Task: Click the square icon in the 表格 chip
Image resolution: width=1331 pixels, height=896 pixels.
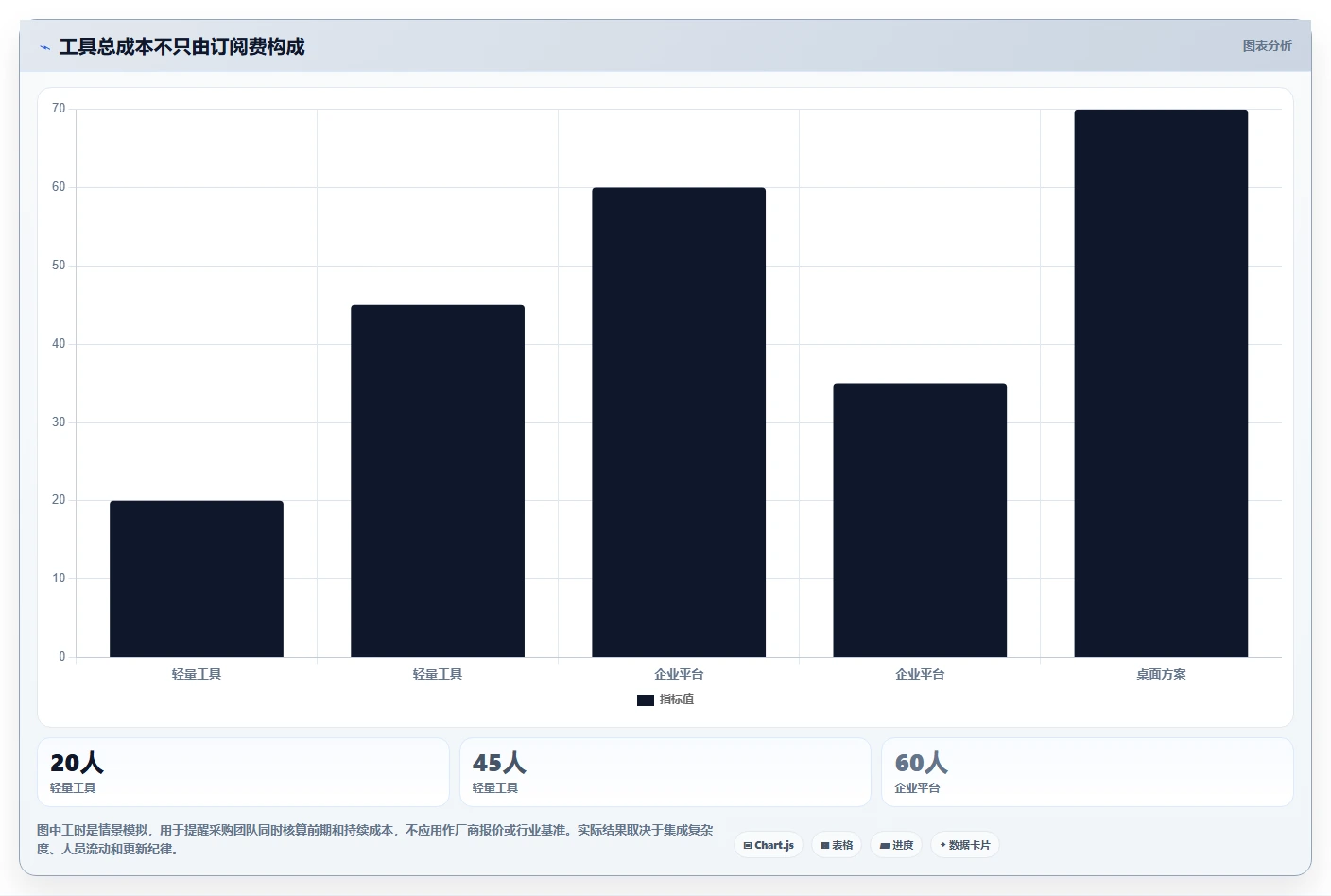Action: (825, 846)
